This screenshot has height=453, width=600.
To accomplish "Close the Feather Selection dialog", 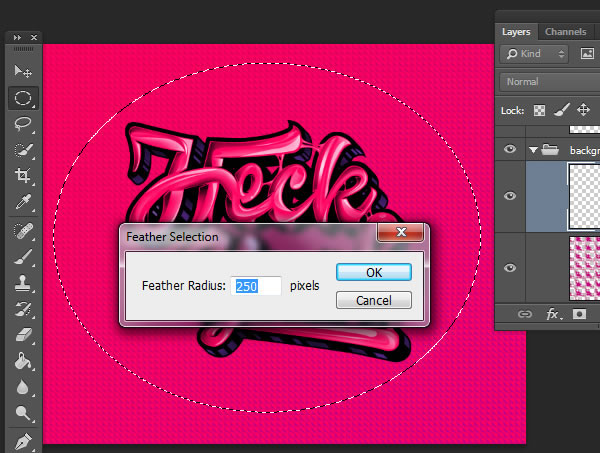I will coord(401,232).
